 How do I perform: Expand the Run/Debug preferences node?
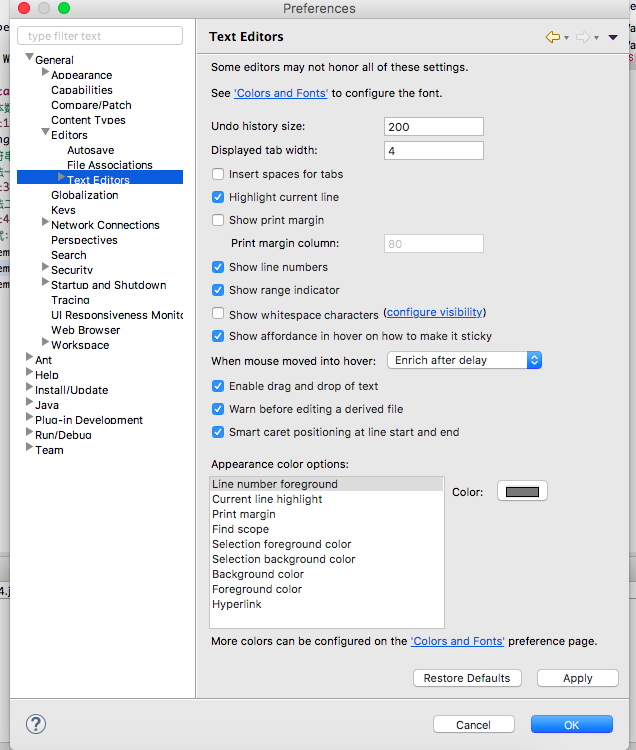point(29,432)
